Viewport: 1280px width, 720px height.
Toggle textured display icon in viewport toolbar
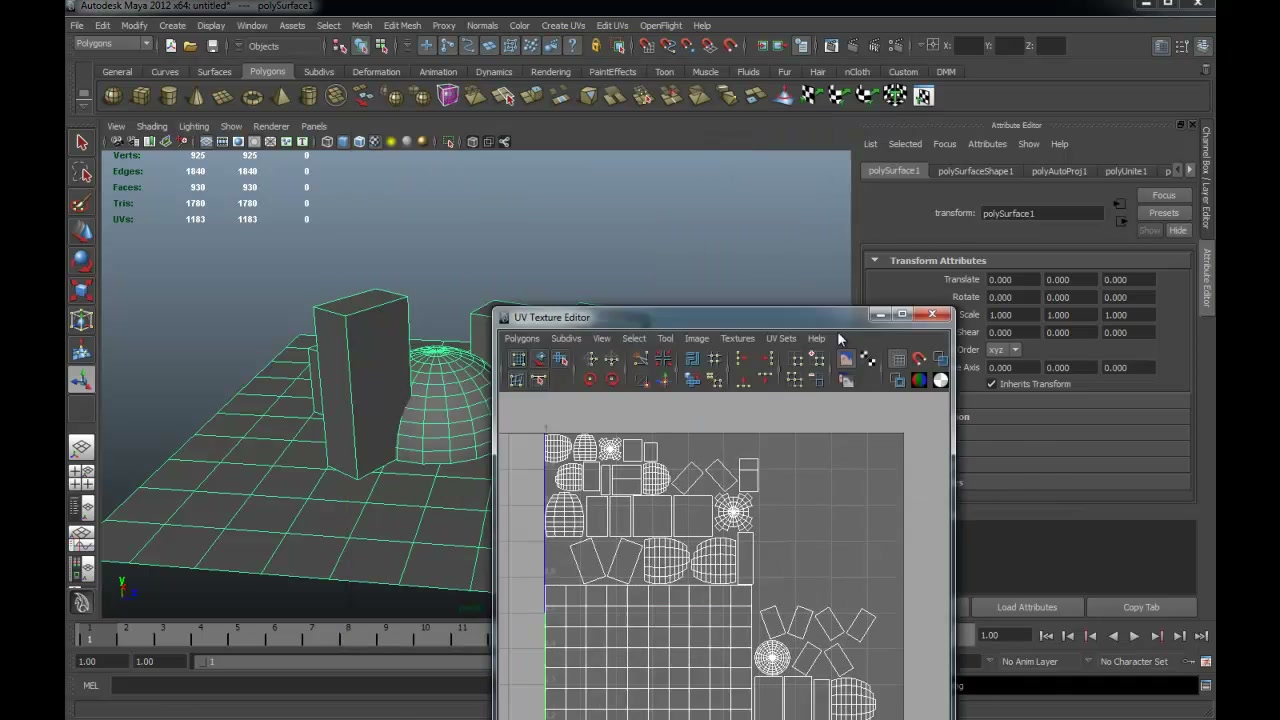pyautogui.click(x=375, y=142)
